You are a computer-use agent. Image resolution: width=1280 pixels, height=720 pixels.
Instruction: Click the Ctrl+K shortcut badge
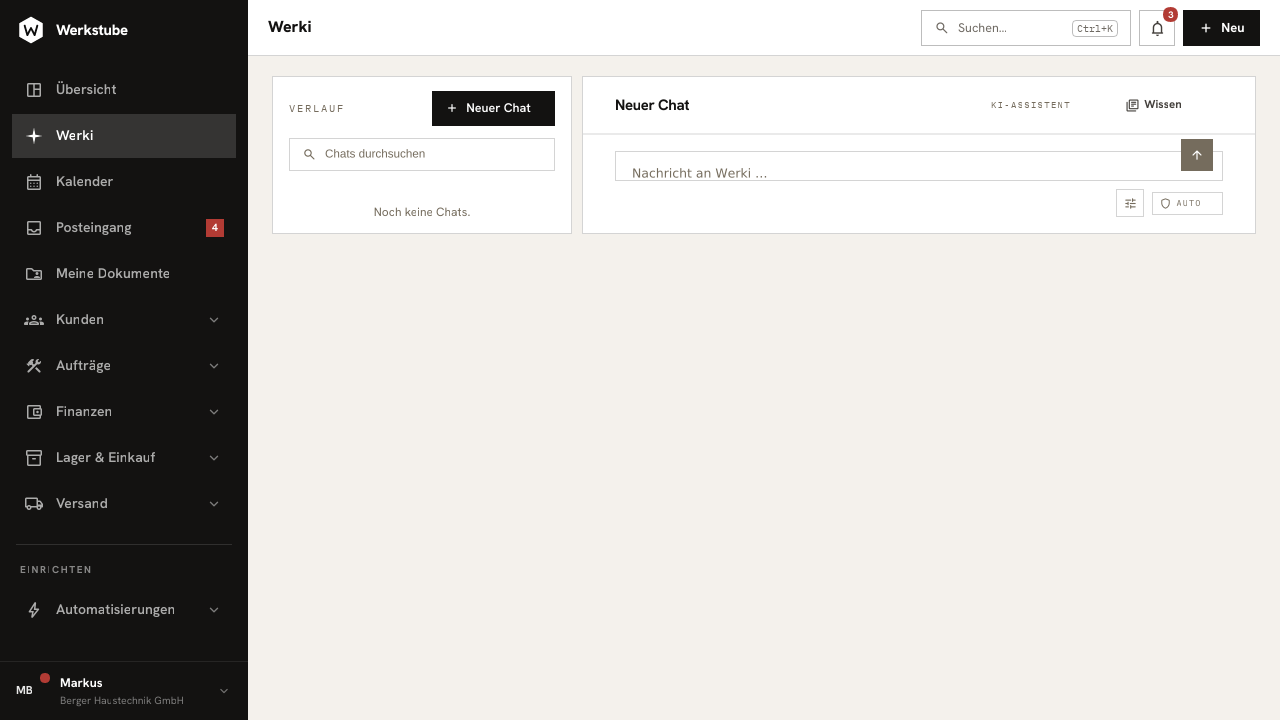(x=1095, y=28)
